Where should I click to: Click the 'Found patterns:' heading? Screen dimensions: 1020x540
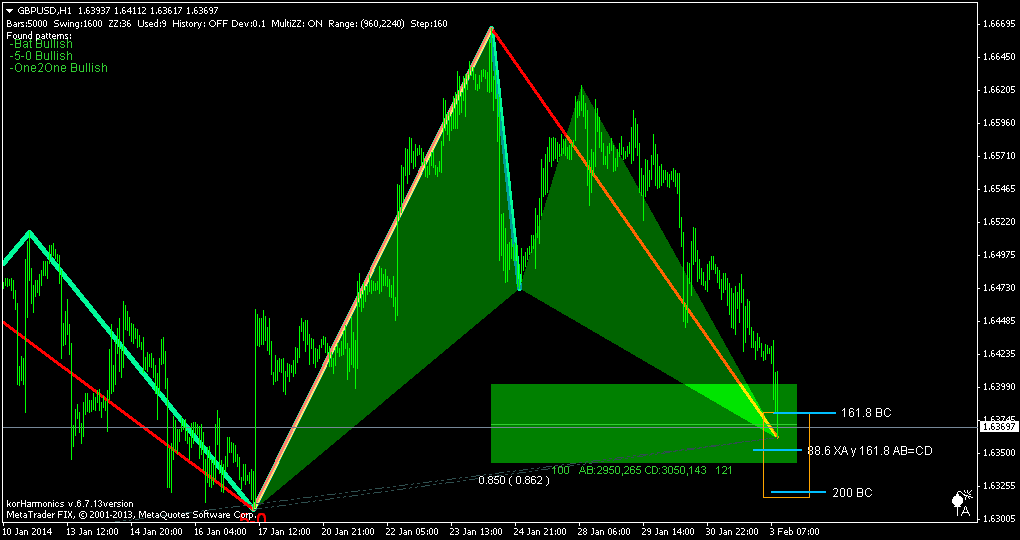point(39,34)
